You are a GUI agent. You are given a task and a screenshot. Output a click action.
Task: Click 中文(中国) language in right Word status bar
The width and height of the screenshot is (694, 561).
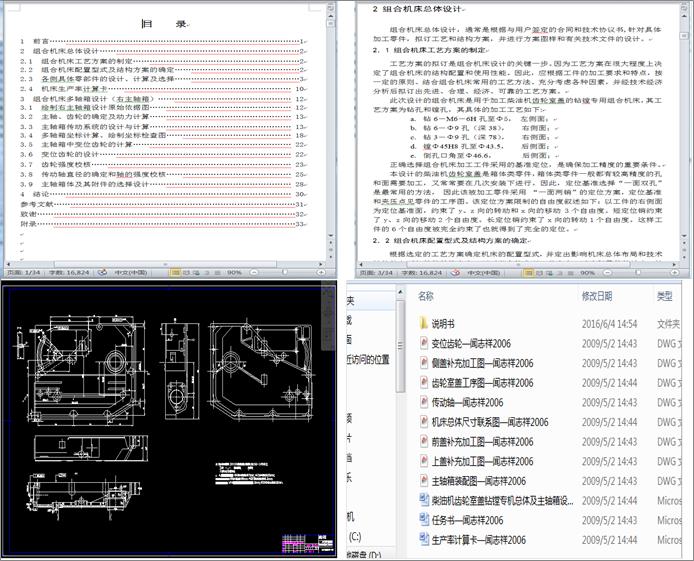[484, 273]
